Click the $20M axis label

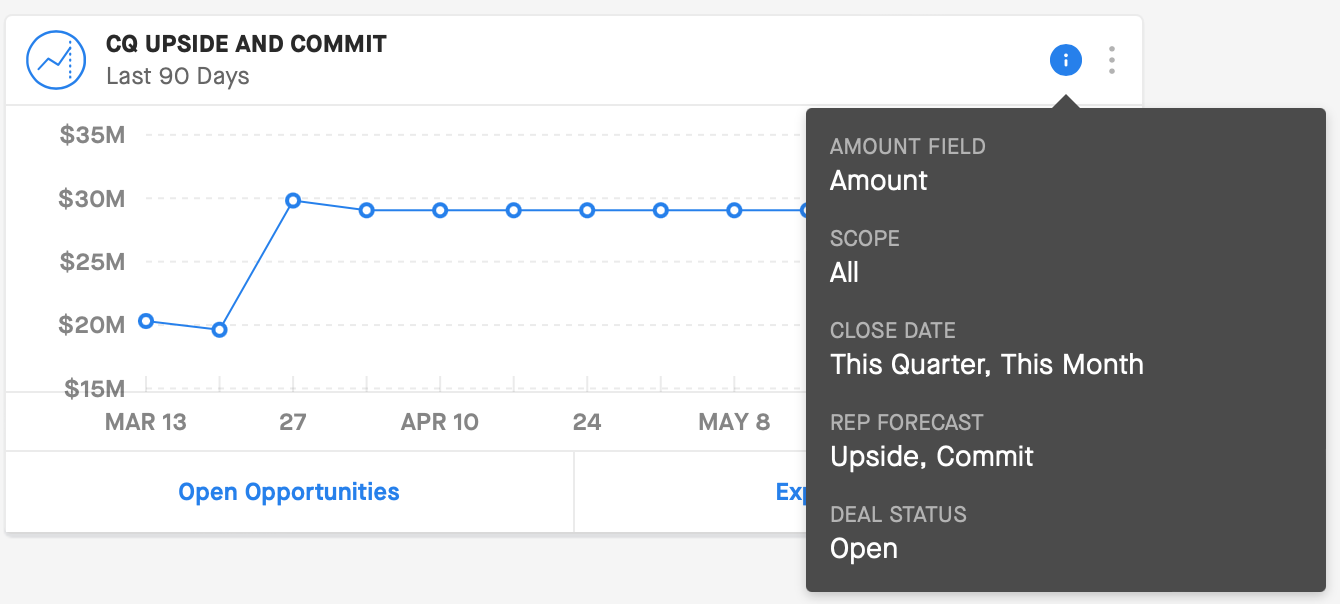(93, 325)
